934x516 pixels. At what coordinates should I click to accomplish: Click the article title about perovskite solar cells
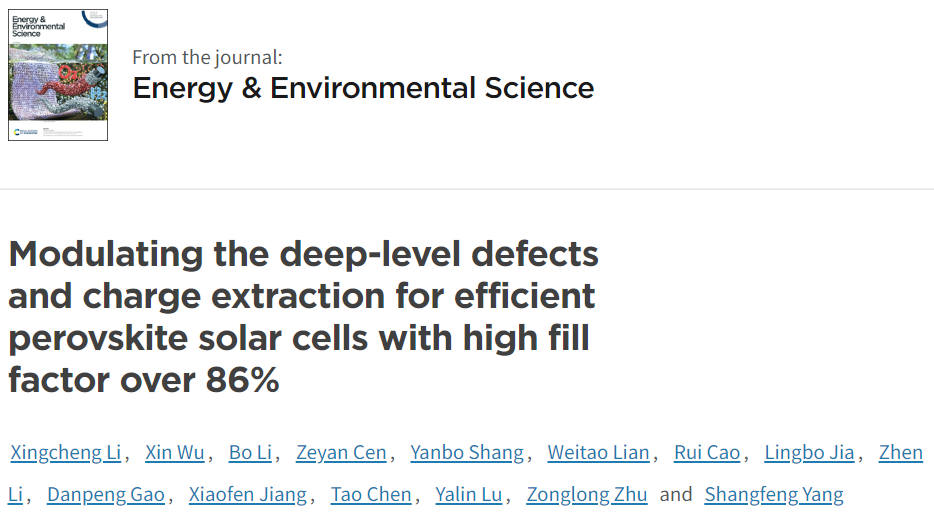(x=303, y=316)
